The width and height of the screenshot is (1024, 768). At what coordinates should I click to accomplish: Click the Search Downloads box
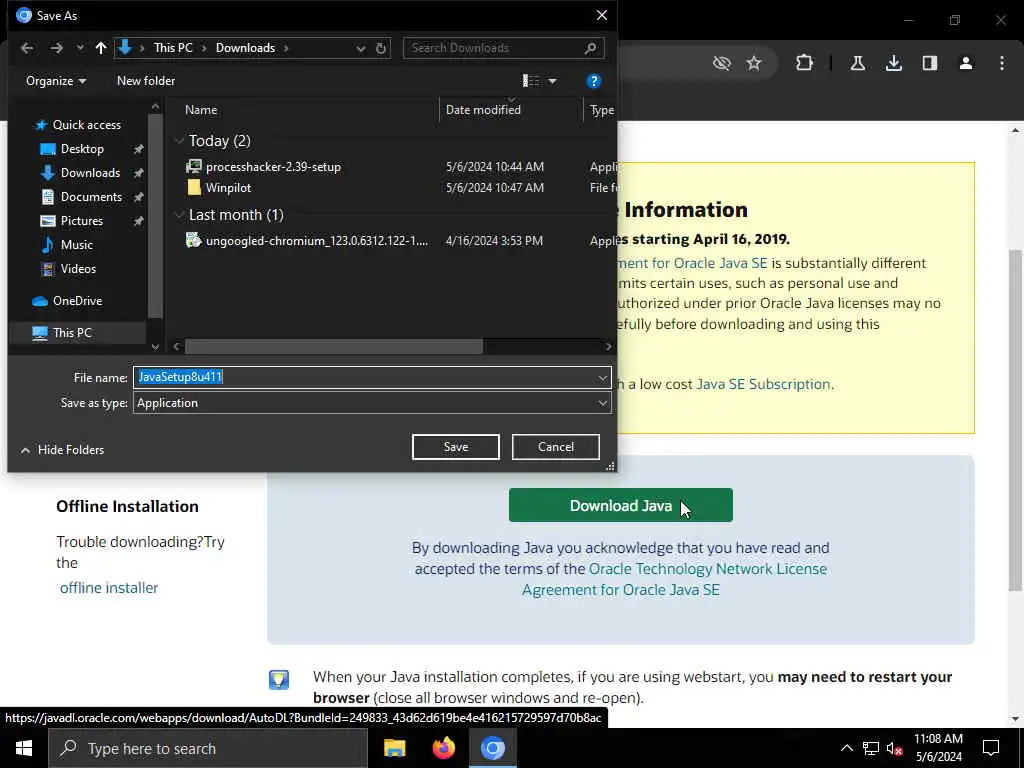(x=504, y=48)
